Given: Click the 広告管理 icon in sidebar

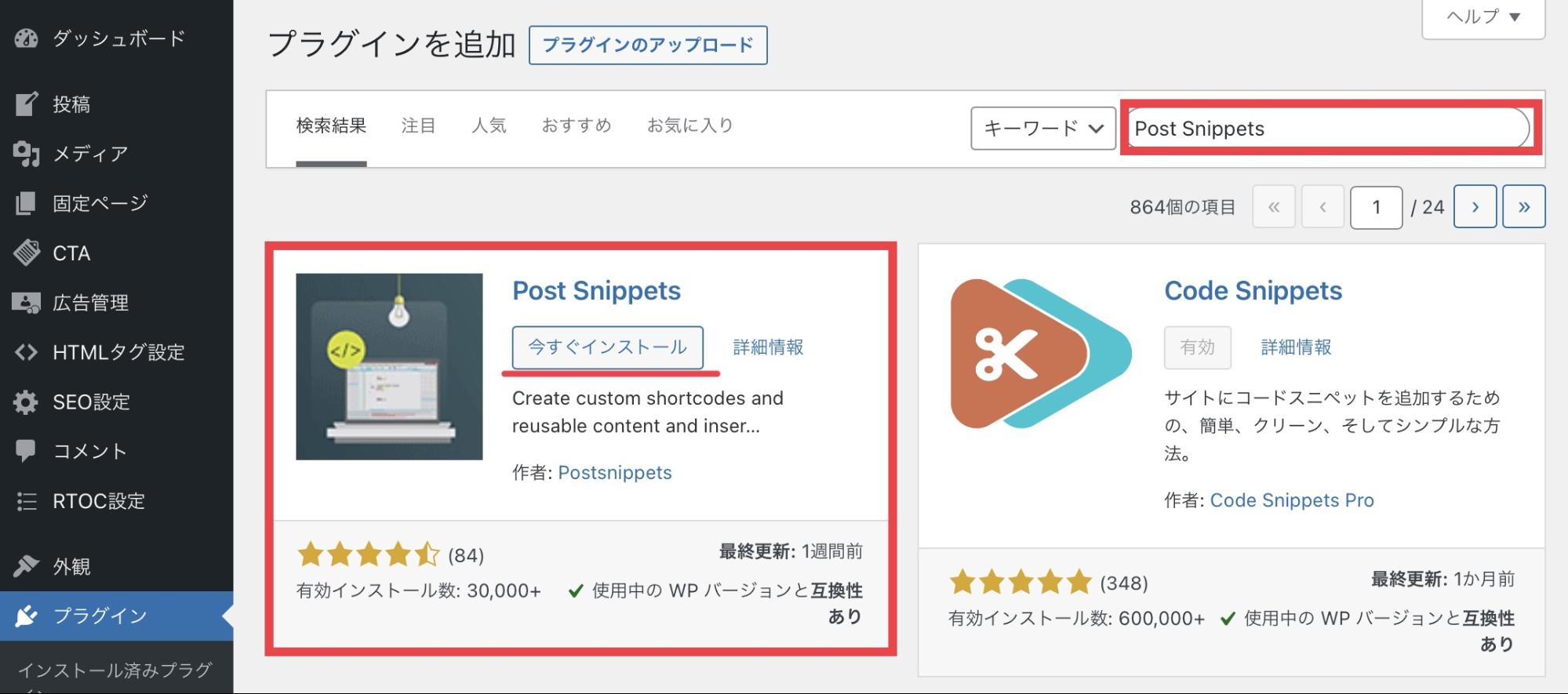Looking at the screenshot, I should click(26, 302).
